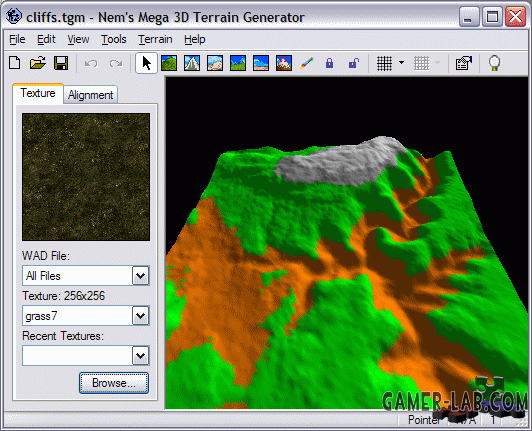
Task: Click the New file icon
Action: 15,63
